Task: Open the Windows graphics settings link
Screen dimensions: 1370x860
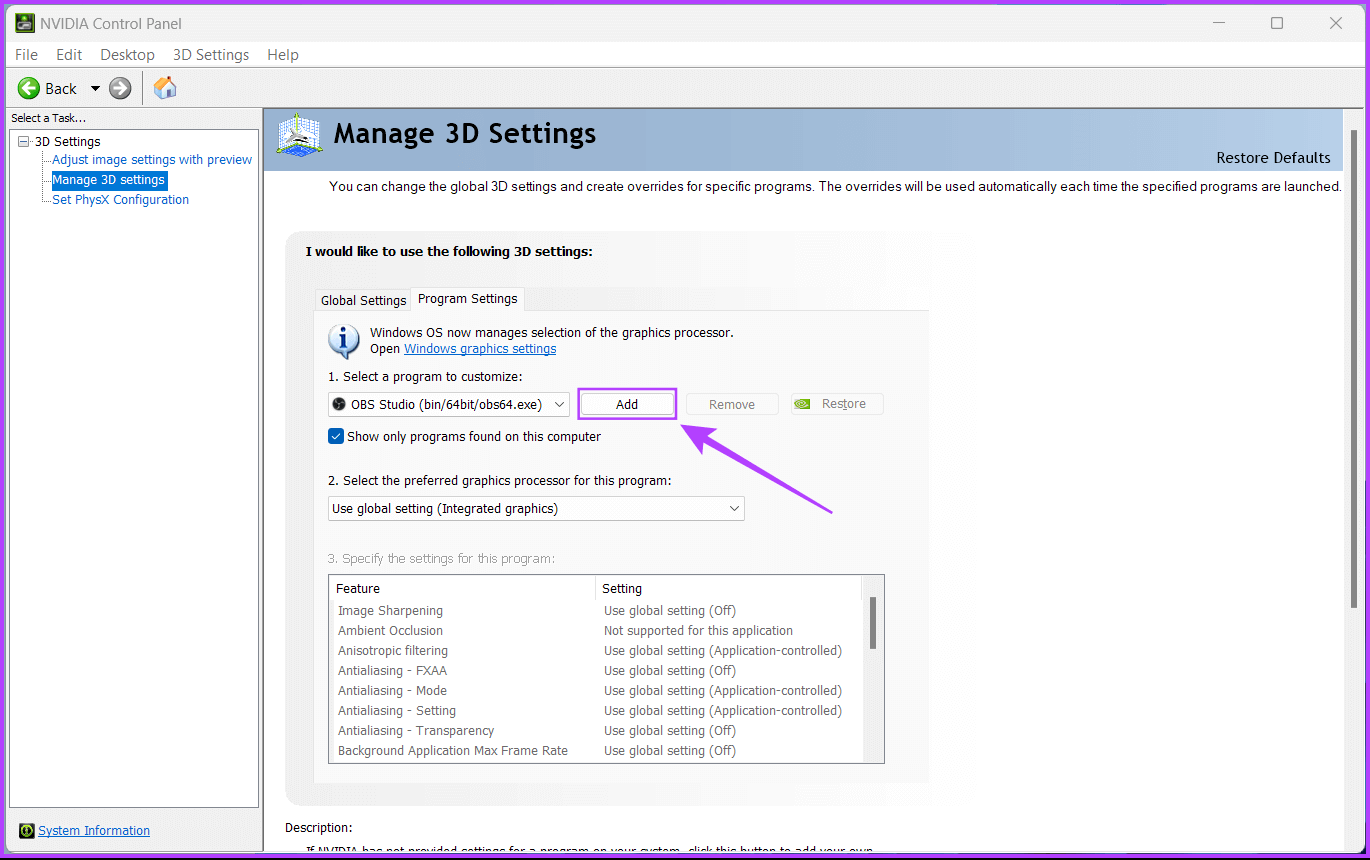Action: point(480,349)
